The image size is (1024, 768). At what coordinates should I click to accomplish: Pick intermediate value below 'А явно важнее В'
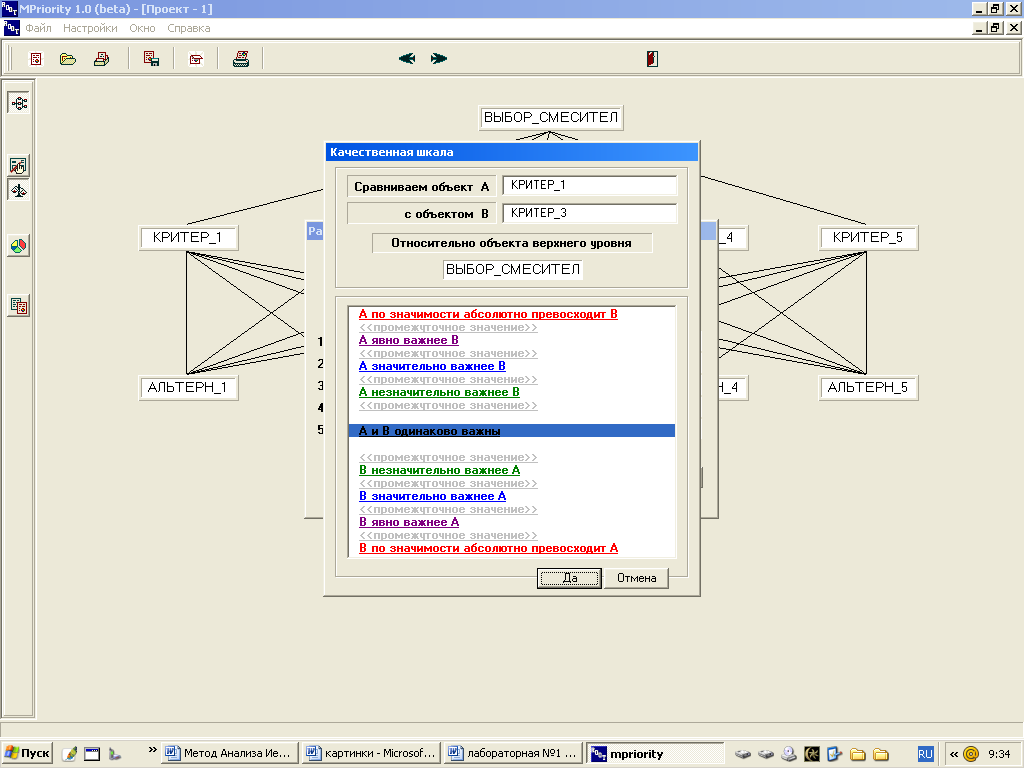(448, 353)
